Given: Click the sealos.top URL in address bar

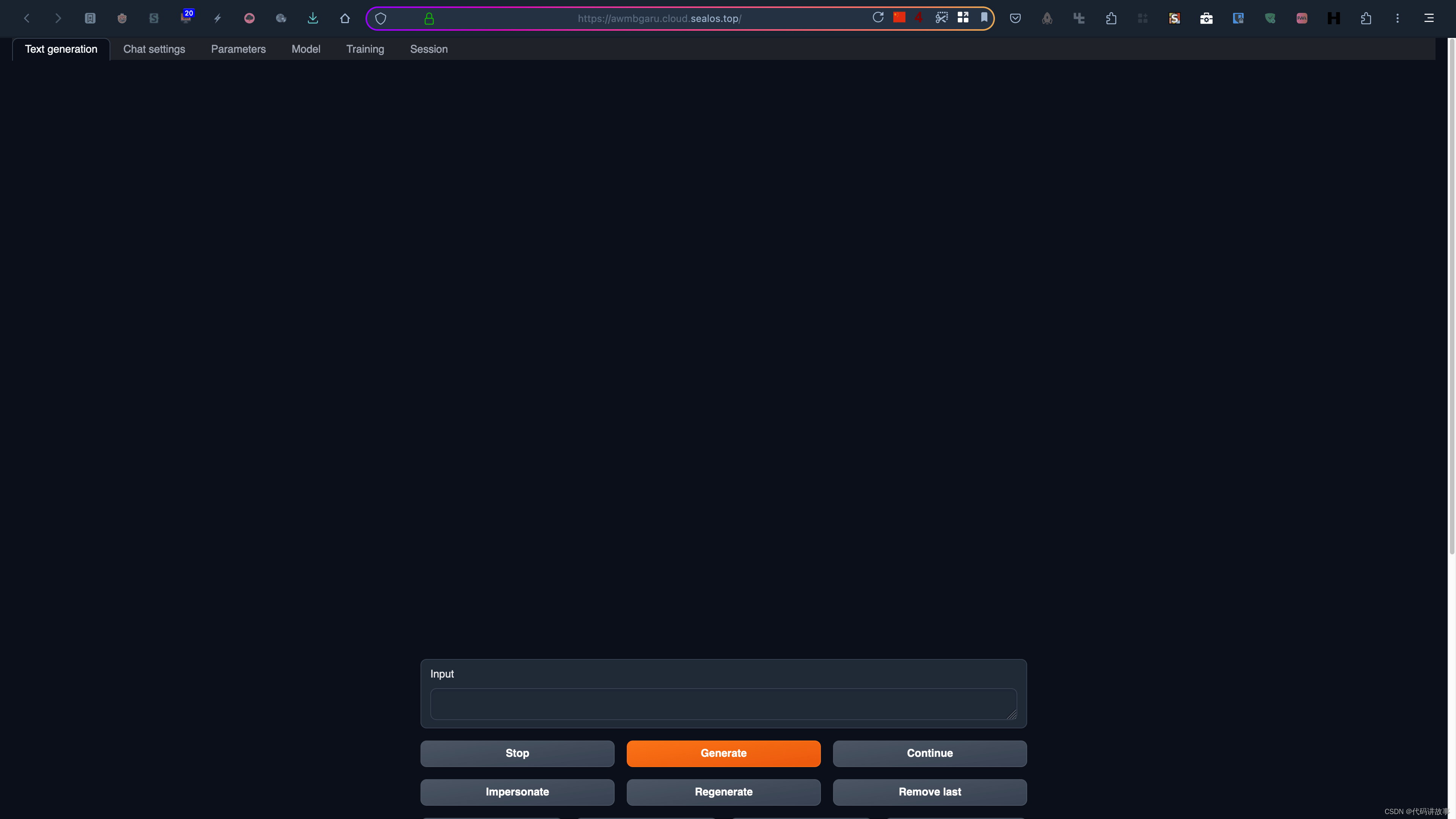Looking at the screenshot, I should (659, 19).
